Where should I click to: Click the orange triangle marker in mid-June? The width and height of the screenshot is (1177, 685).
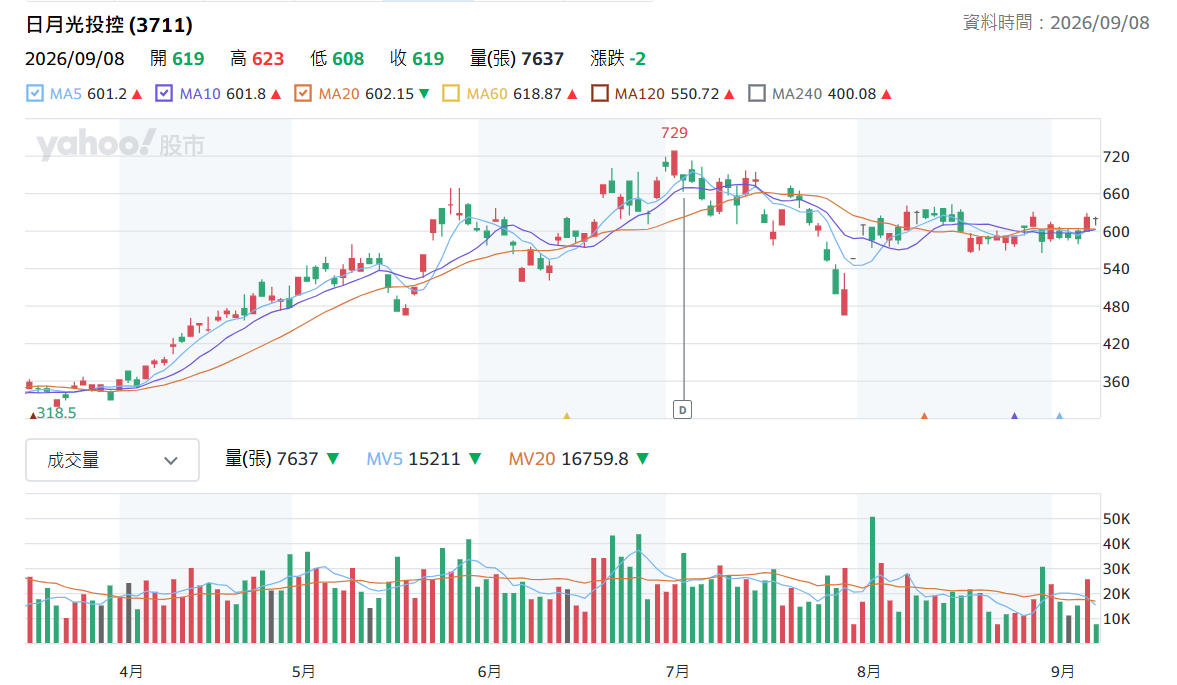[567, 415]
